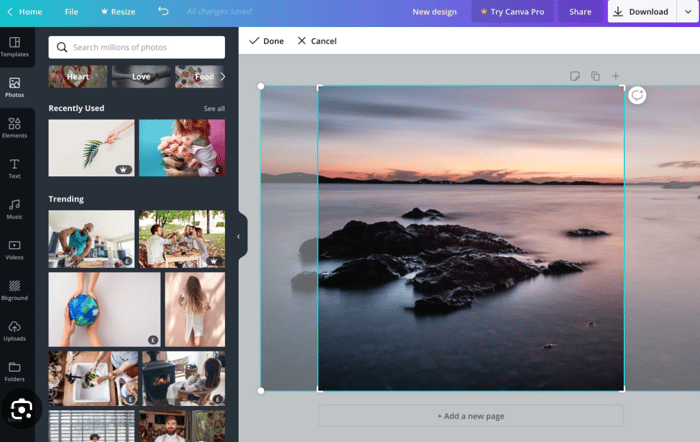Click the Share button
Screen dimensions: 700x442
pyautogui.click(x=580, y=12)
